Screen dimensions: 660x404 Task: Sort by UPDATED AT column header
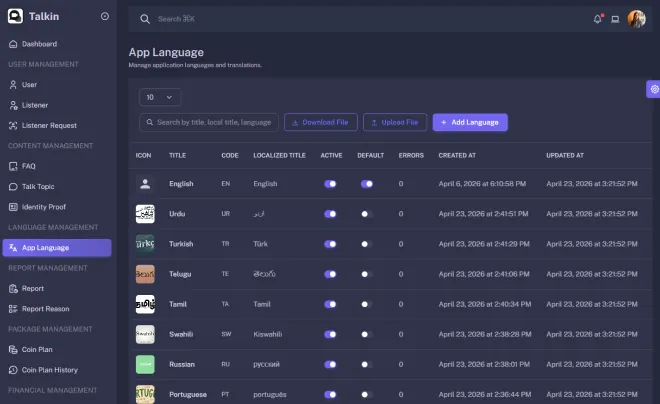[565, 155]
